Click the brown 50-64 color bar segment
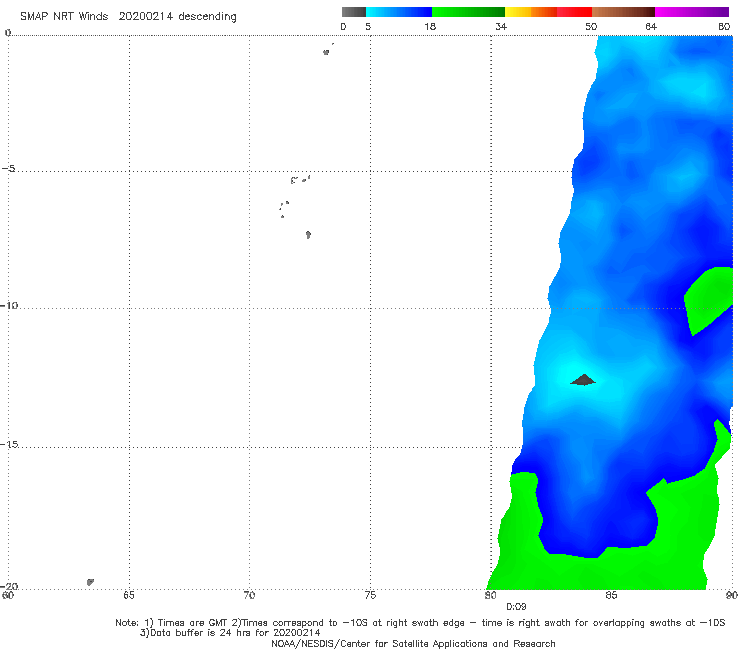This screenshot has height=650, width=740. point(623,12)
